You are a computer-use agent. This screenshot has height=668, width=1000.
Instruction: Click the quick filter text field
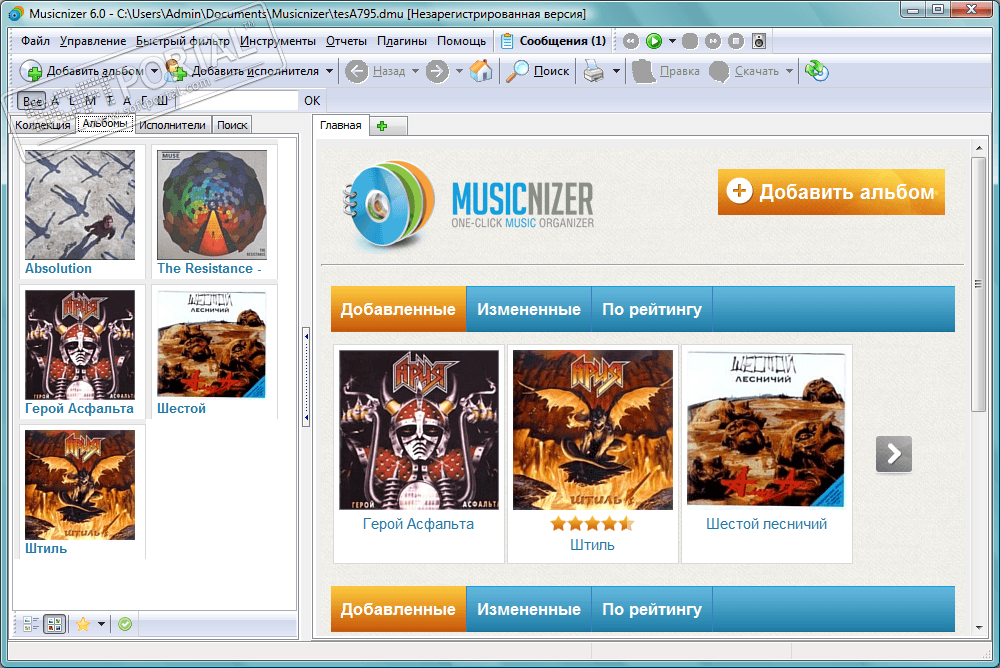[239, 101]
